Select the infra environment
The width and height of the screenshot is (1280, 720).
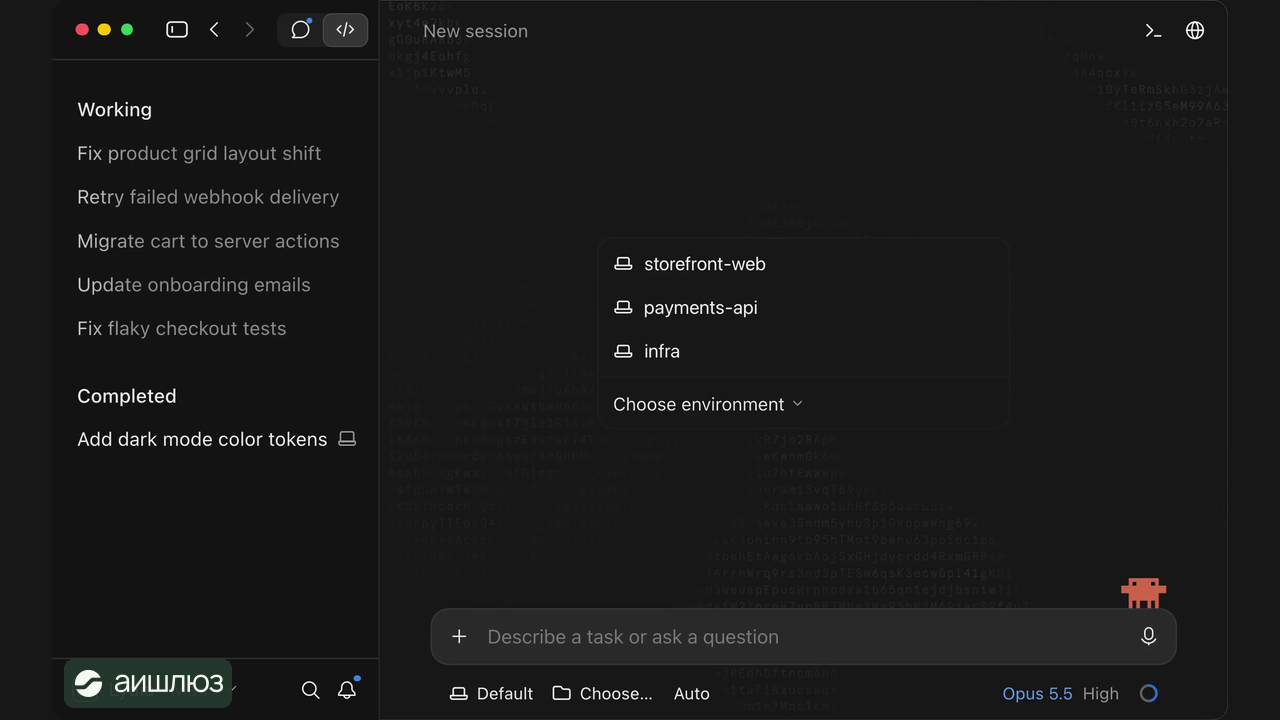pos(804,351)
